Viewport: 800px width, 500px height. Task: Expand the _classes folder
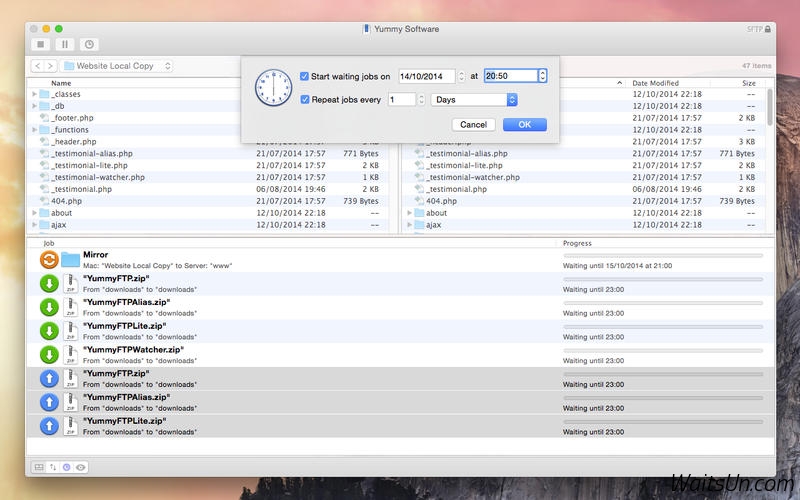(35, 94)
